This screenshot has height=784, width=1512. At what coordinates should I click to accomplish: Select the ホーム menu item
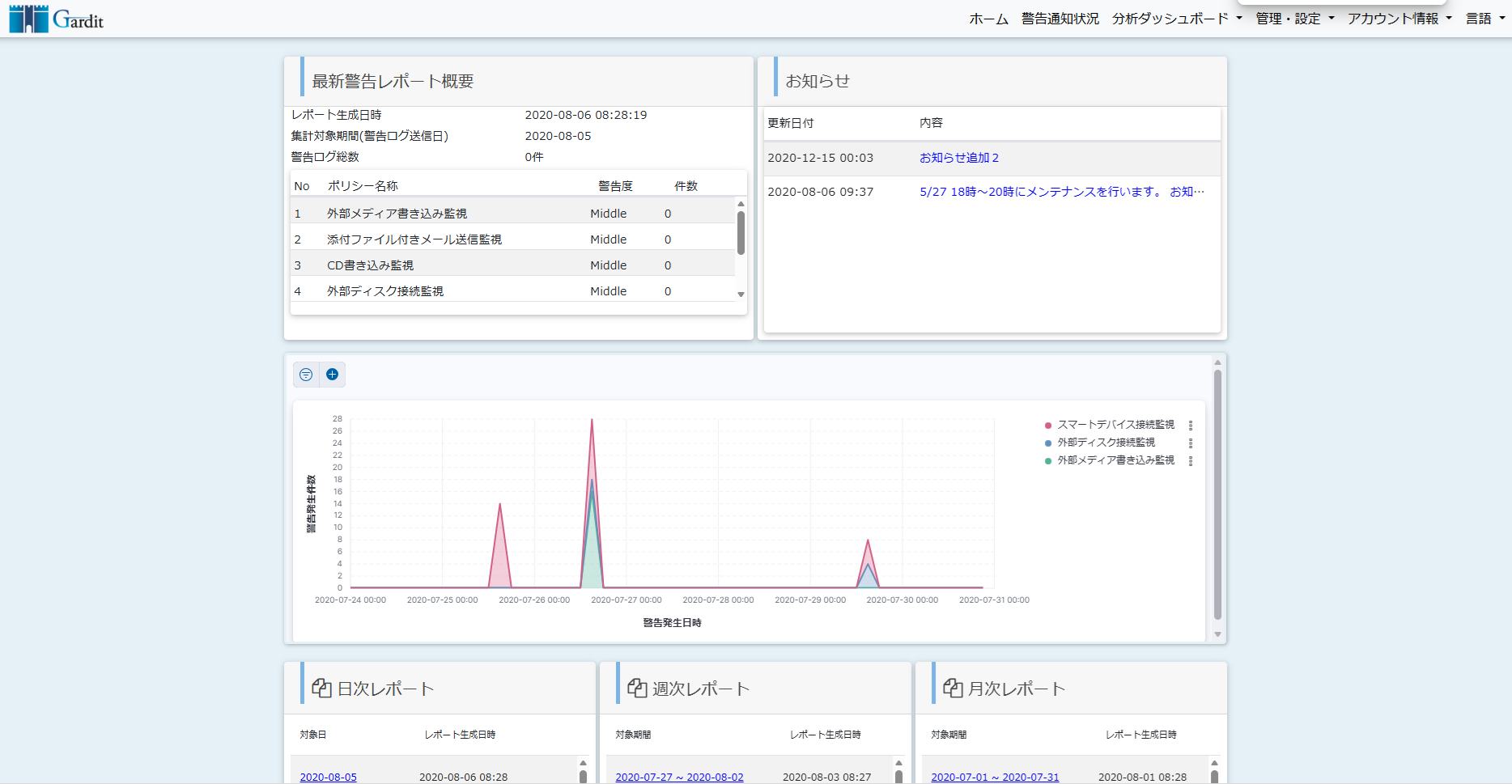(x=987, y=18)
